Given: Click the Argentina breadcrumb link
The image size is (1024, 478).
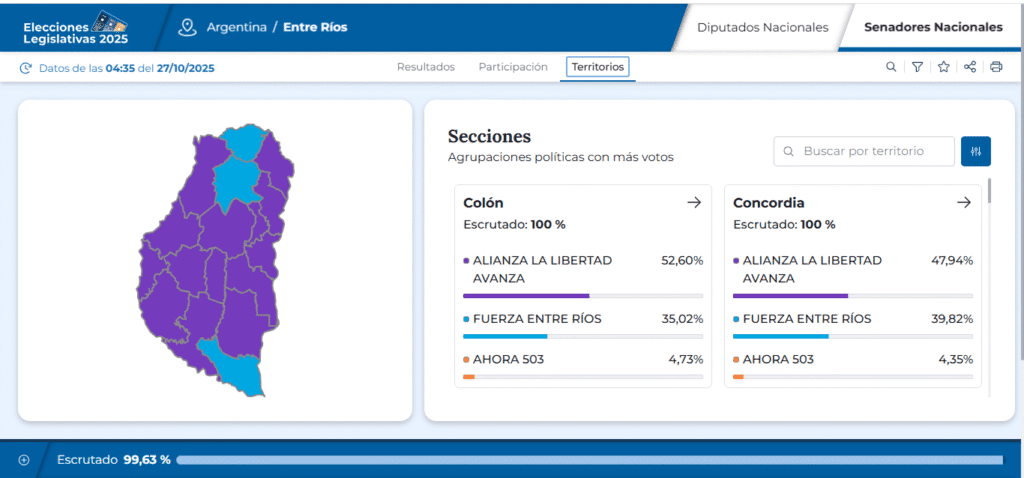Looking at the screenshot, I should (235, 27).
